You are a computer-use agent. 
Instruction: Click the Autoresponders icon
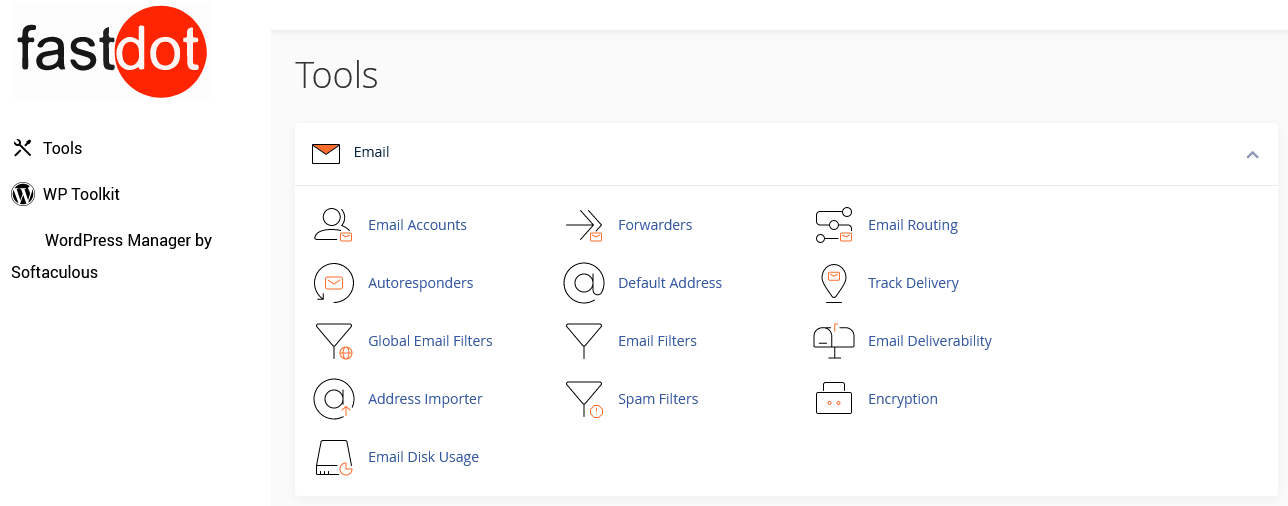333,283
